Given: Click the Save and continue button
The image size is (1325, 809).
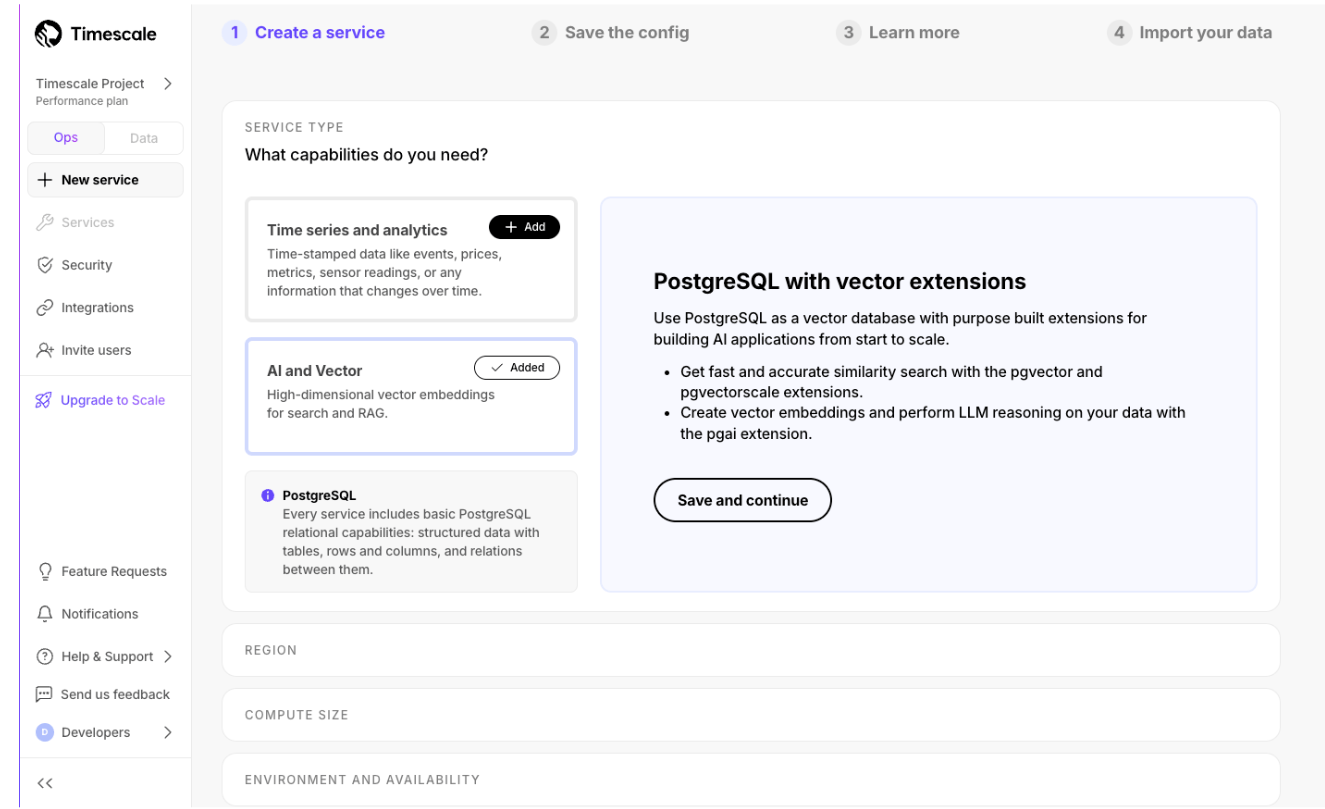Looking at the screenshot, I should coord(742,500).
